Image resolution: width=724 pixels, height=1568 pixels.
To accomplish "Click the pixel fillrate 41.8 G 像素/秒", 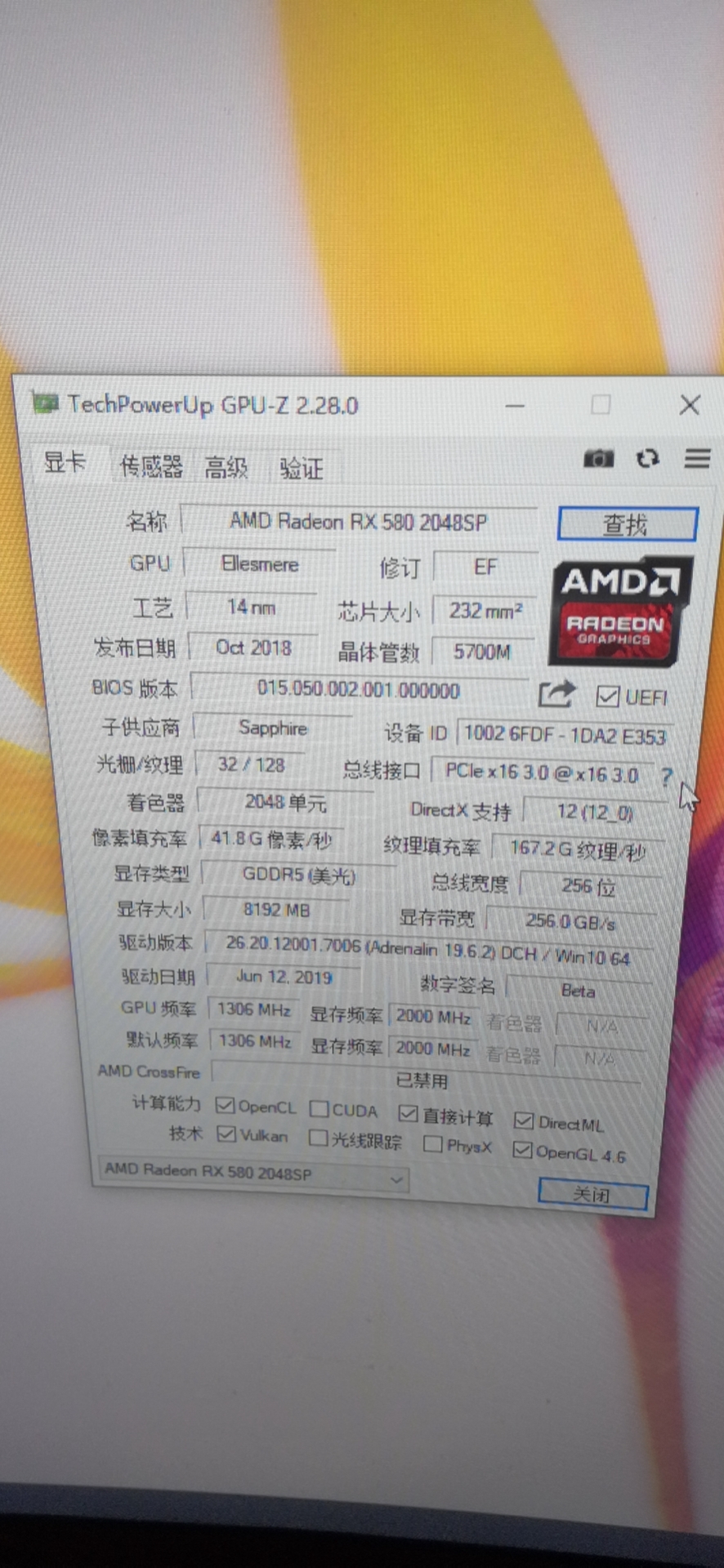I will pos(271,839).
